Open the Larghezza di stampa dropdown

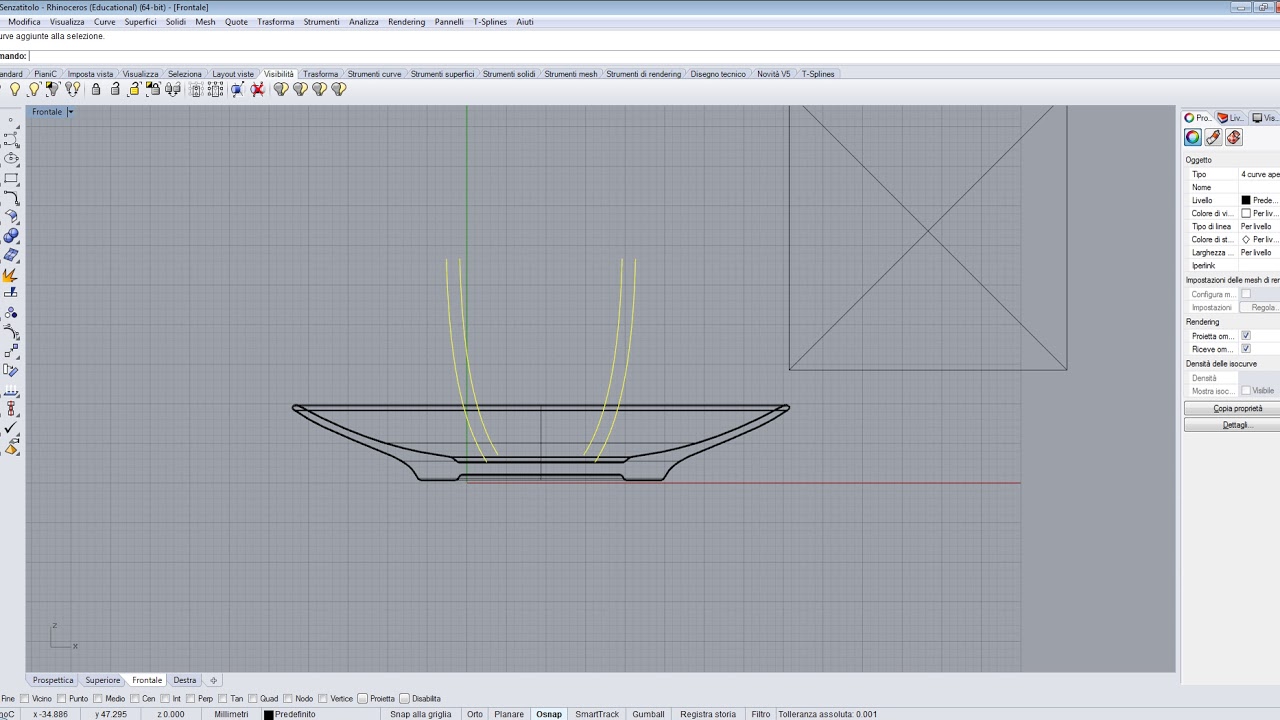1260,252
